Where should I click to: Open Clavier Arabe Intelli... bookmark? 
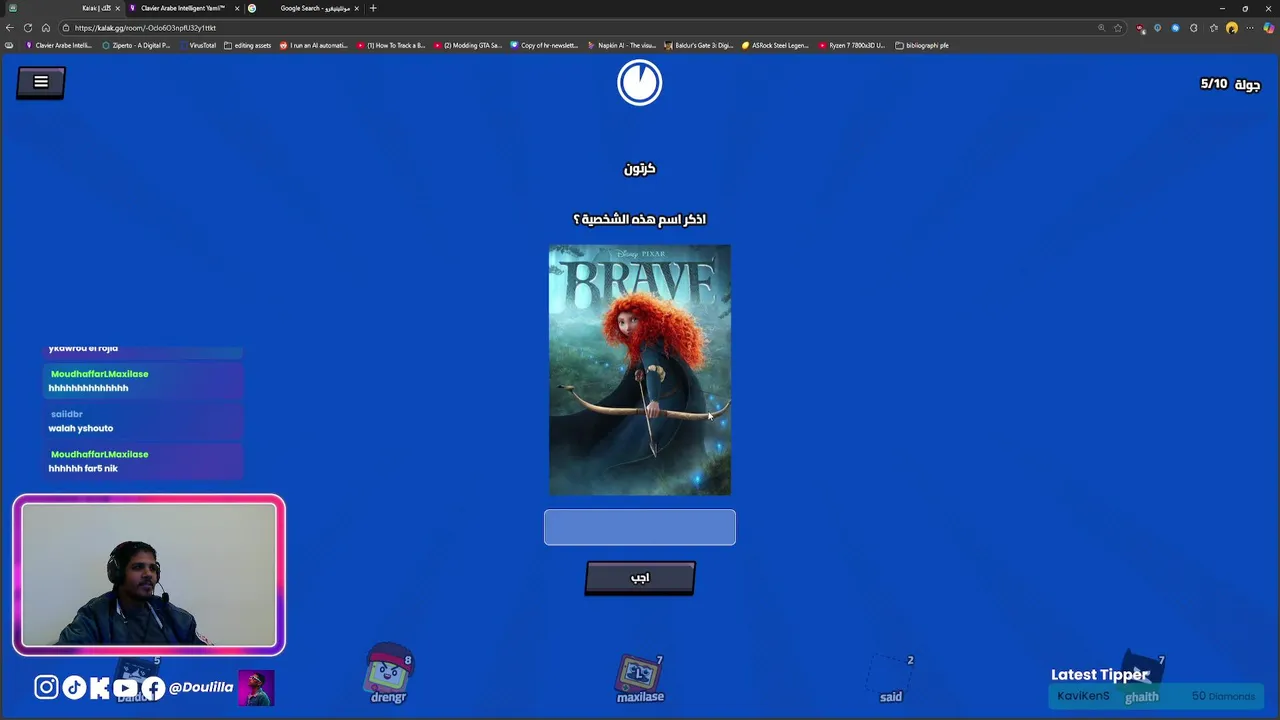(x=58, y=45)
